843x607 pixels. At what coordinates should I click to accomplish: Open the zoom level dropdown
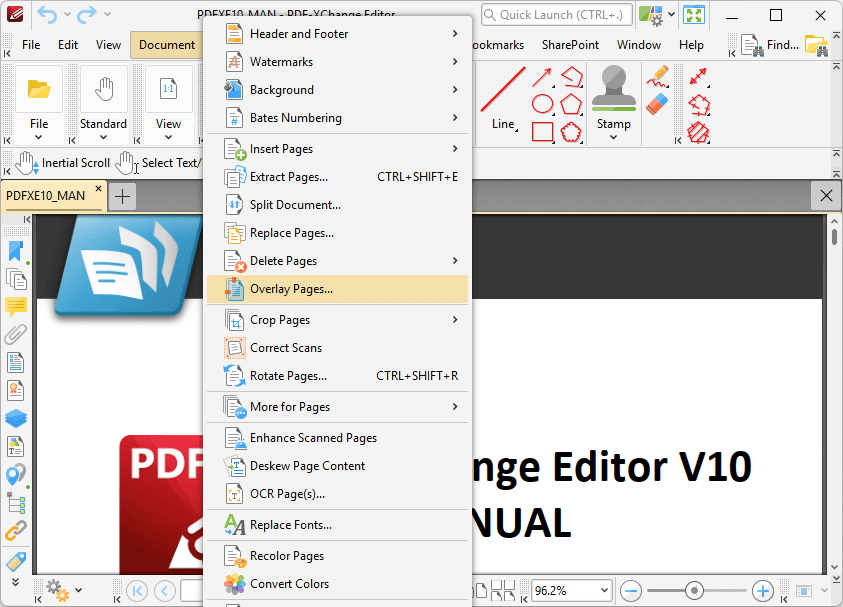tap(604, 590)
